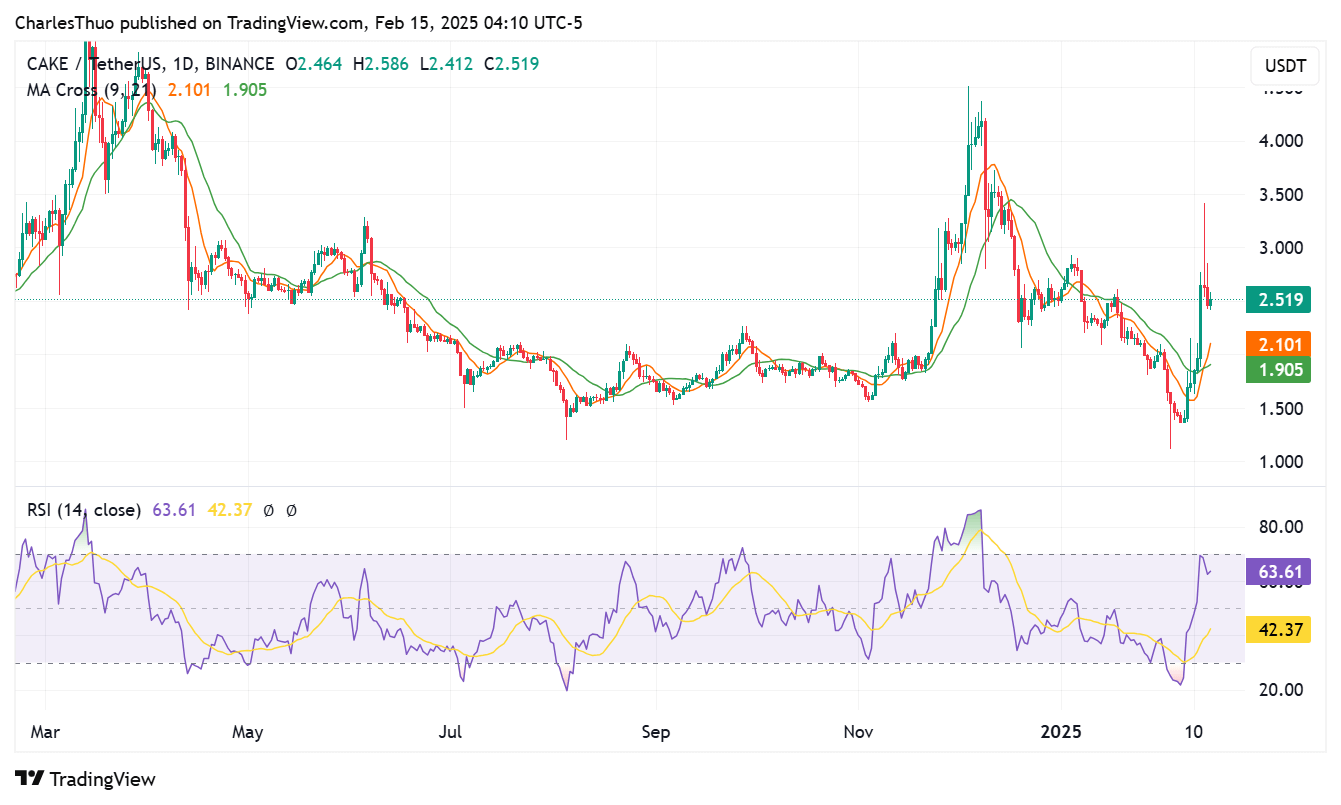Click the purple 63.61 RSI axis tag
Image resolution: width=1341 pixels, height=805 pixels.
click(1279, 572)
